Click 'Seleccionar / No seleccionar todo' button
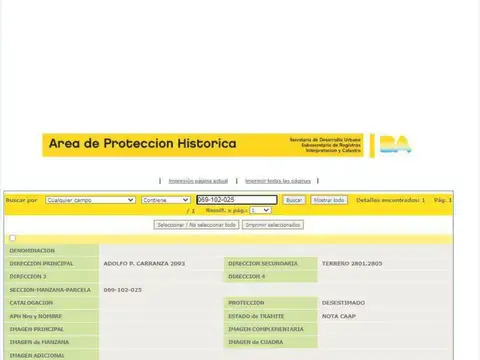480x360 pixels. (196, 225)
